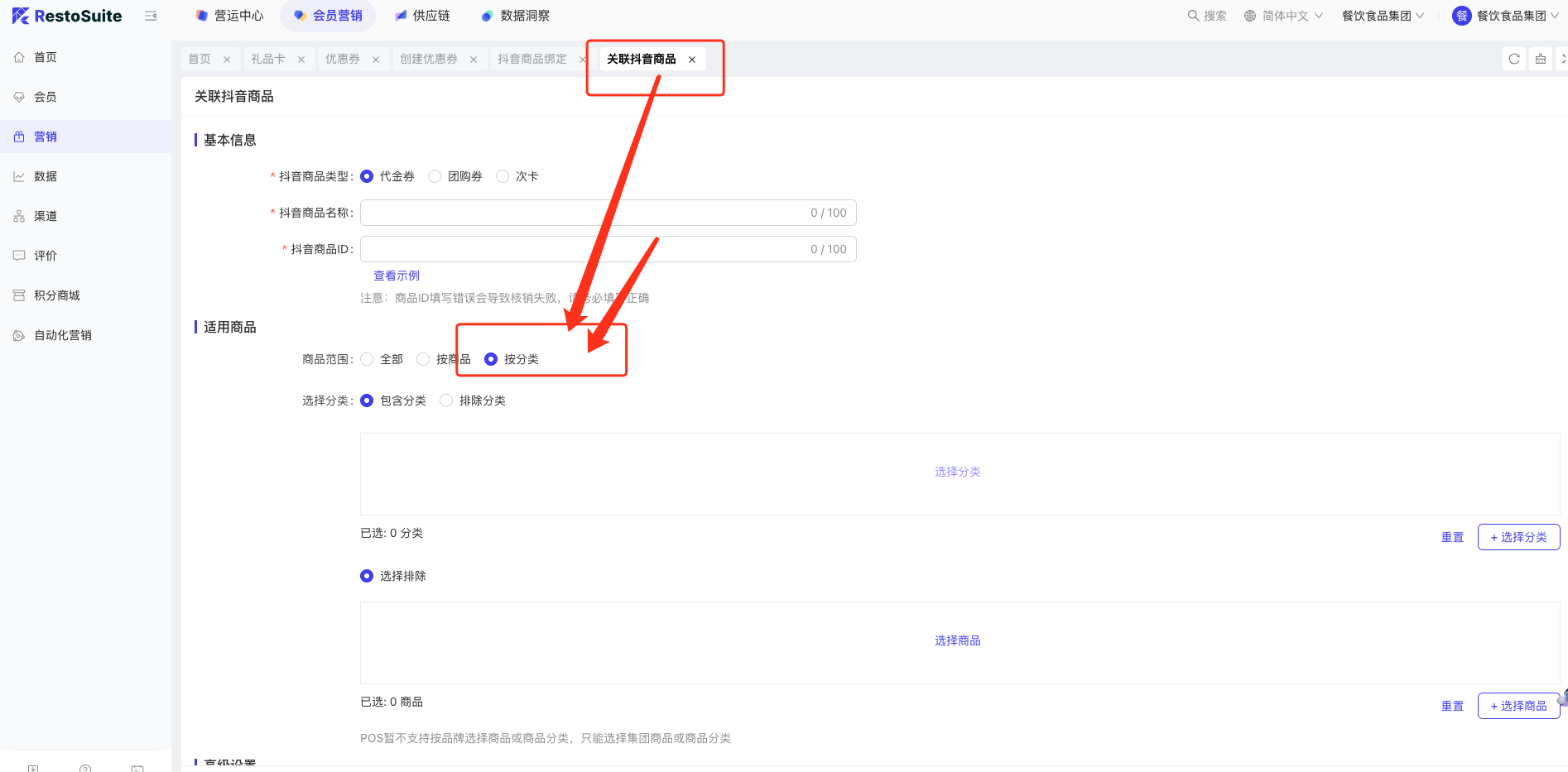1568x772 pixels.
Task: Choose 排除分类 radio option
Action: tap(447, 400)
